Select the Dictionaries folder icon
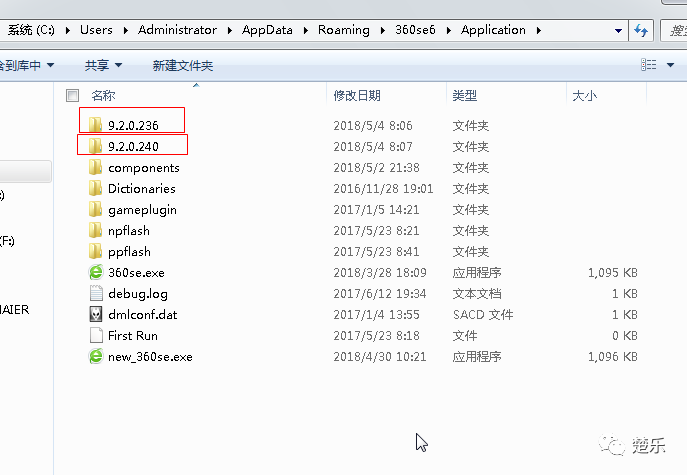The height and width of the screenshot is (475, 687). 95,188
